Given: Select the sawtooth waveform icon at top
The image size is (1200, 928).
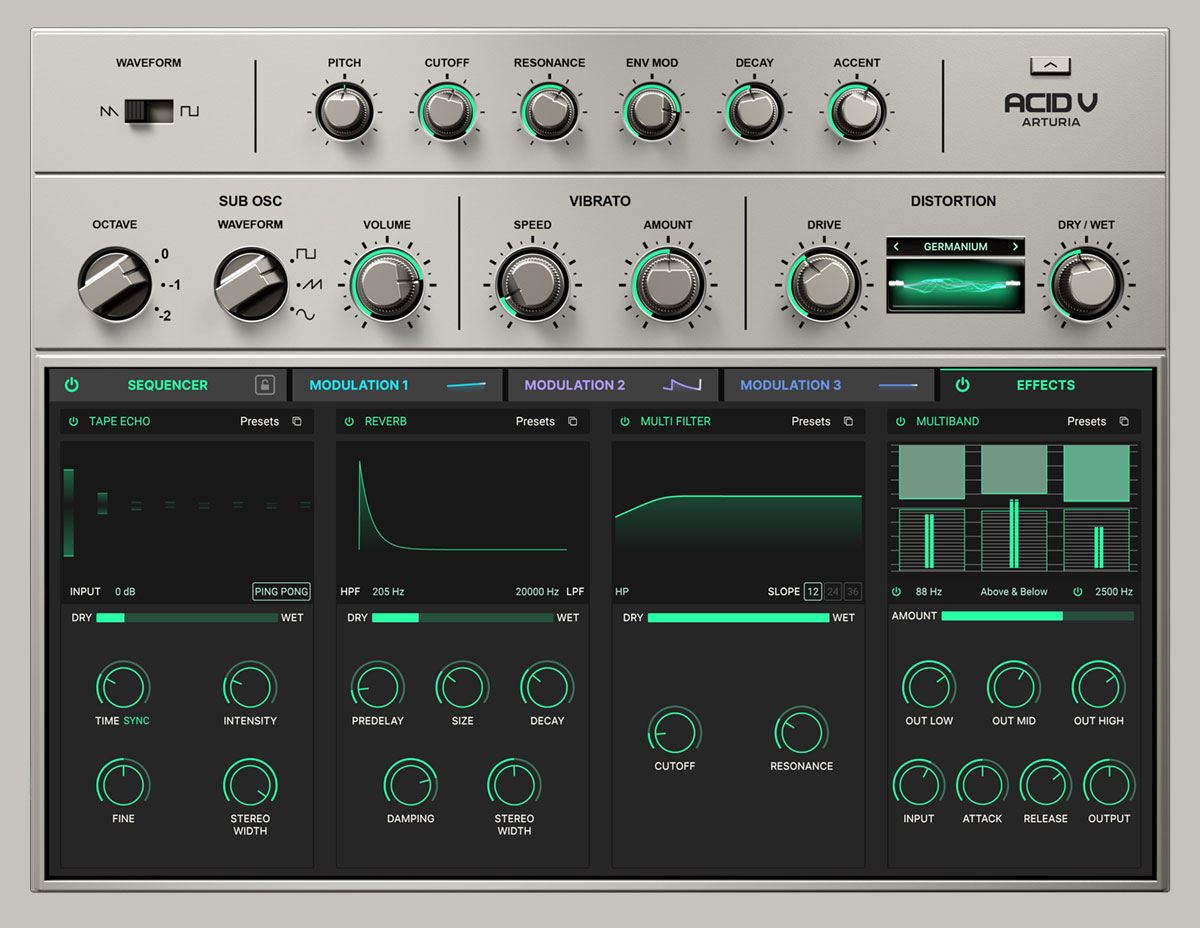Looking at the screenshot, I should click(109, 111).
